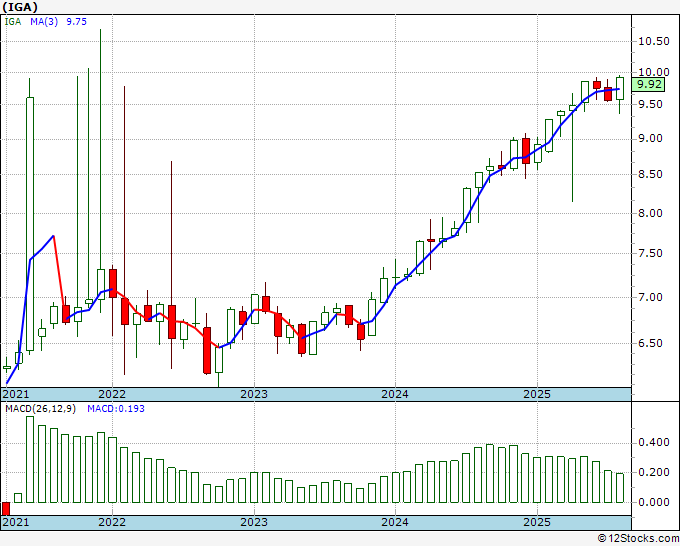Viewport: 680px width, 546px height.
Task: Click 2023 on the price chart timeline
Action: coord(254,394)
